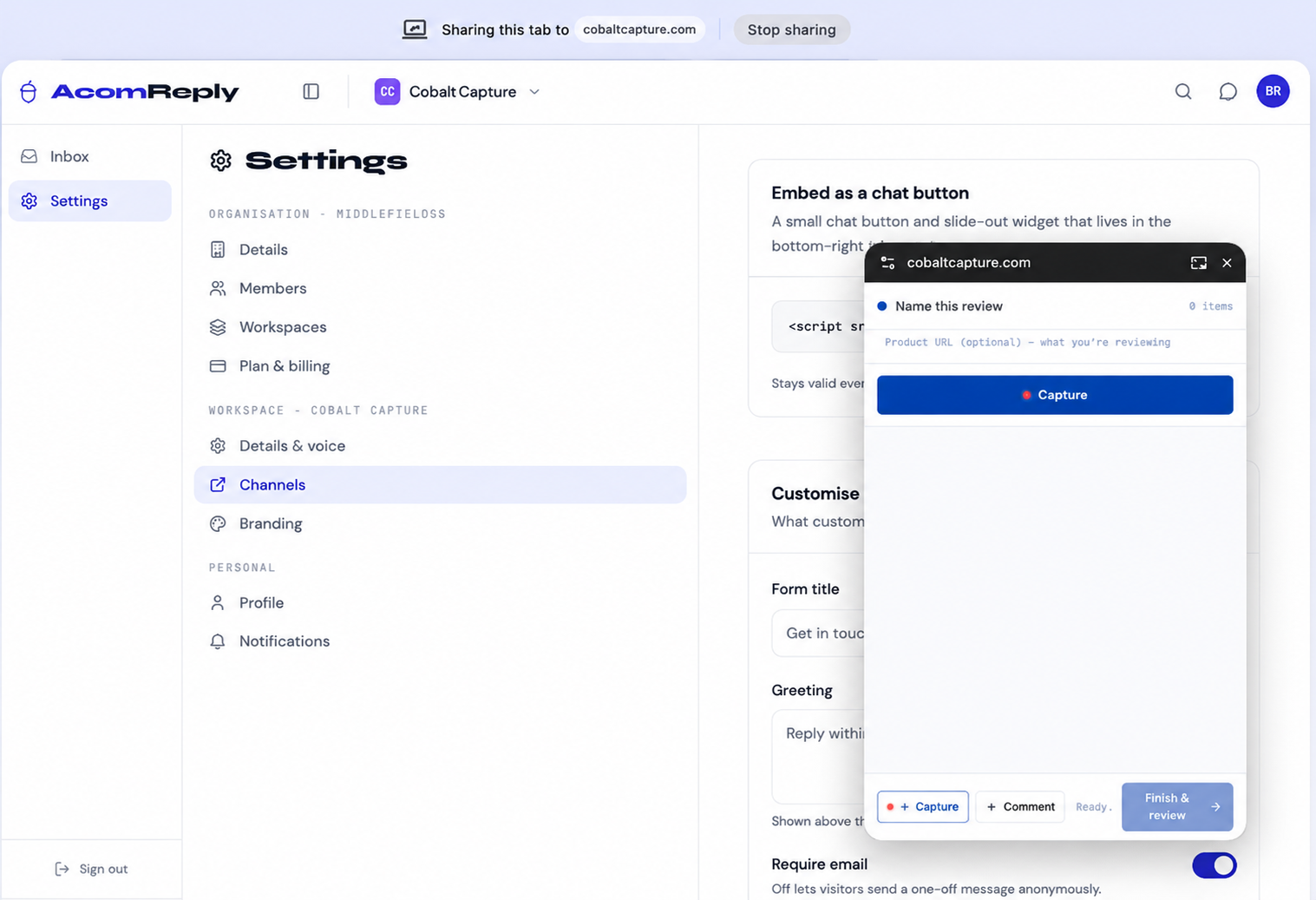This screenshot has width=1316, height=900.
Task: Open the Members settings page
Action: [x=440, y=288]
